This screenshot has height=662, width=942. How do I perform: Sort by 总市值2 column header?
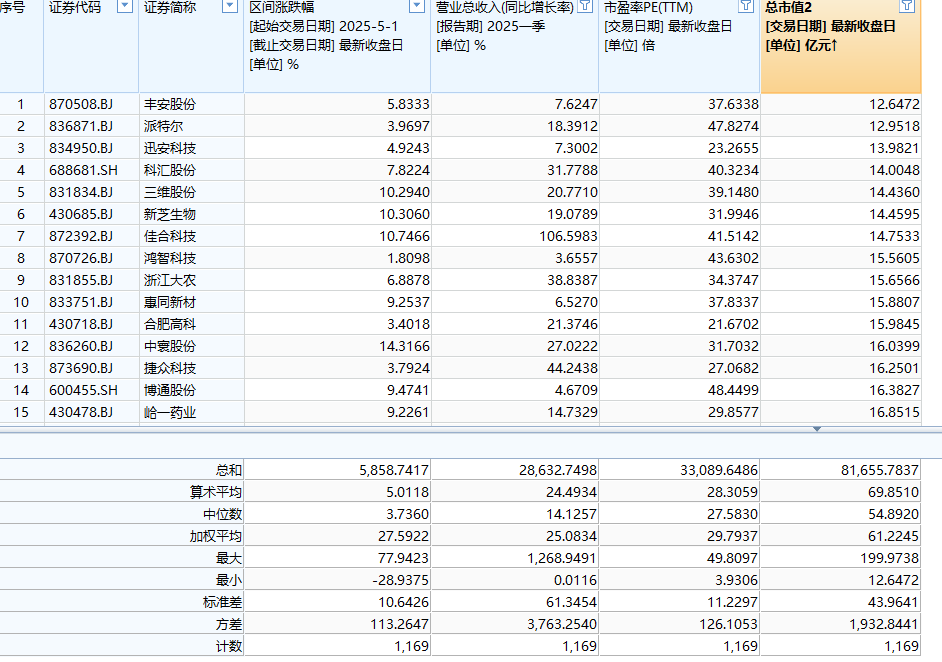point(840,46)
